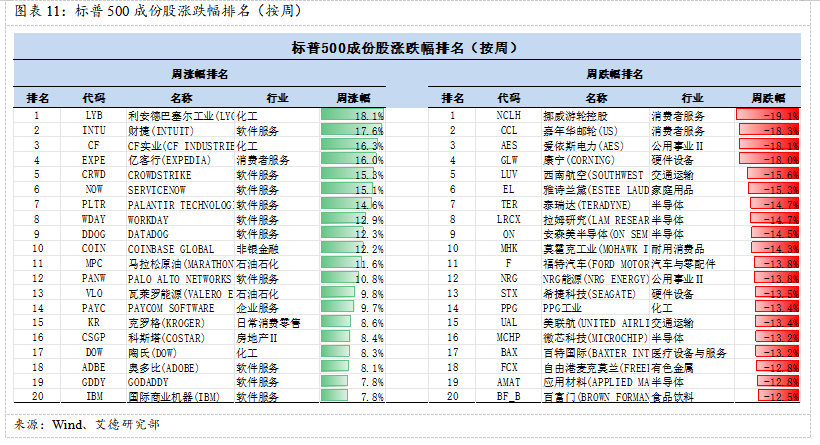820x445 pixels.
Task: Click the CRWD ticker cell
Action: pos(94,175)
